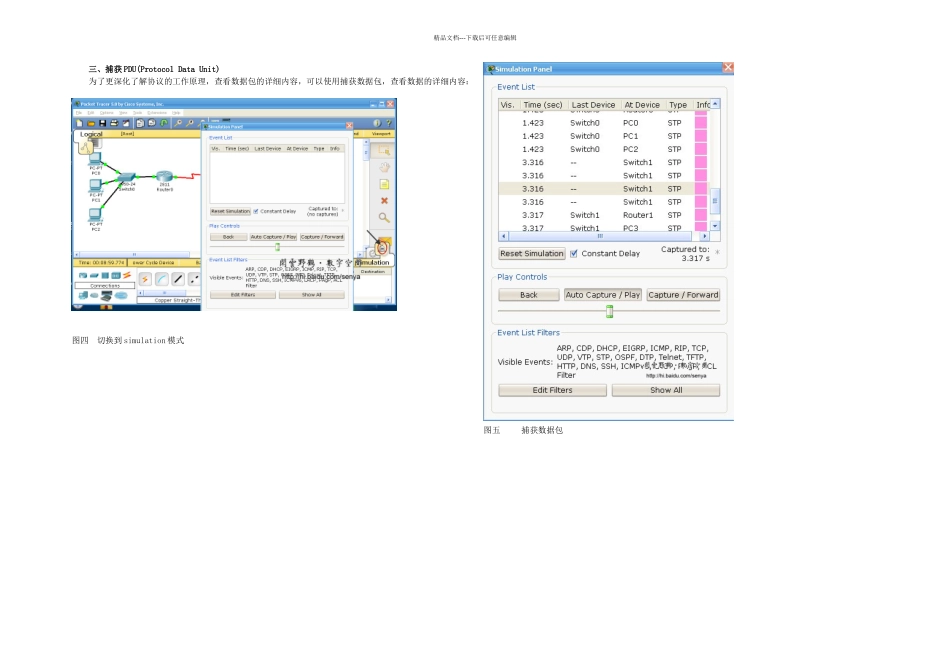Pick the black Copper Straight-Through cable icon
950x672 pixels.
pos(178,279)
